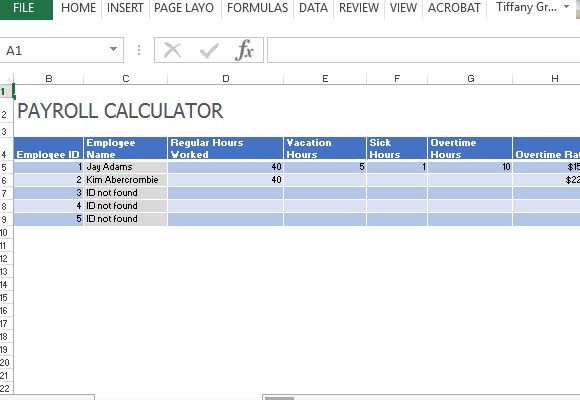Viewport: 580px width, 400px height.
Task: Click the Cancel (X) formula icon
Action: pyautogui.click(x=172, y=50)
